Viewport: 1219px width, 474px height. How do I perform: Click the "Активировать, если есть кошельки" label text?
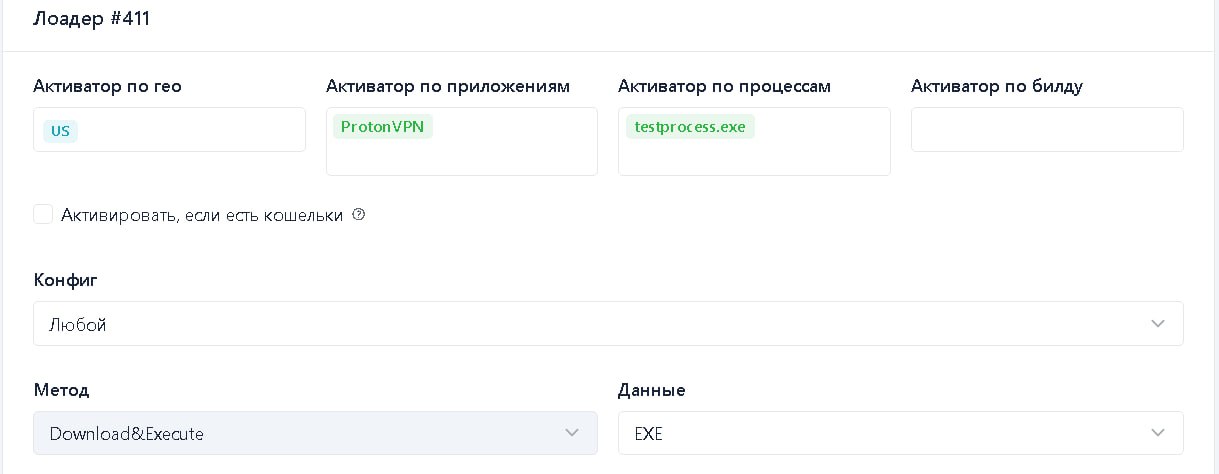click(x=201, y=215)
